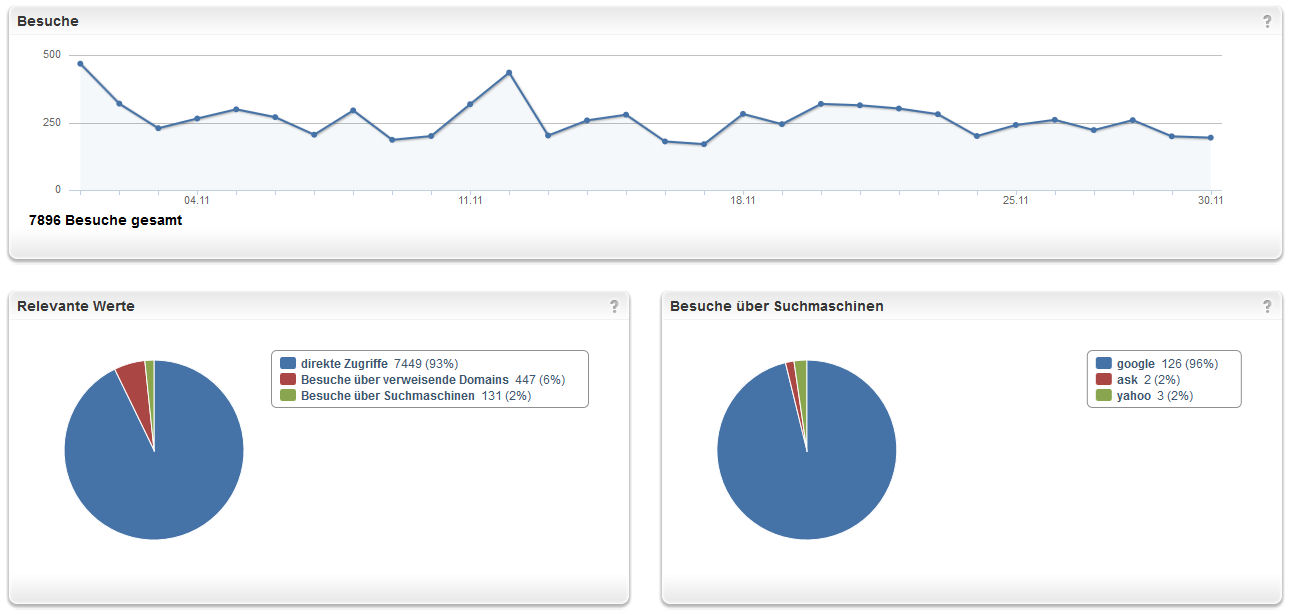Click the blue google legend swatch
Viewport: 1289px width, 615px height.
click(1104, 364)
